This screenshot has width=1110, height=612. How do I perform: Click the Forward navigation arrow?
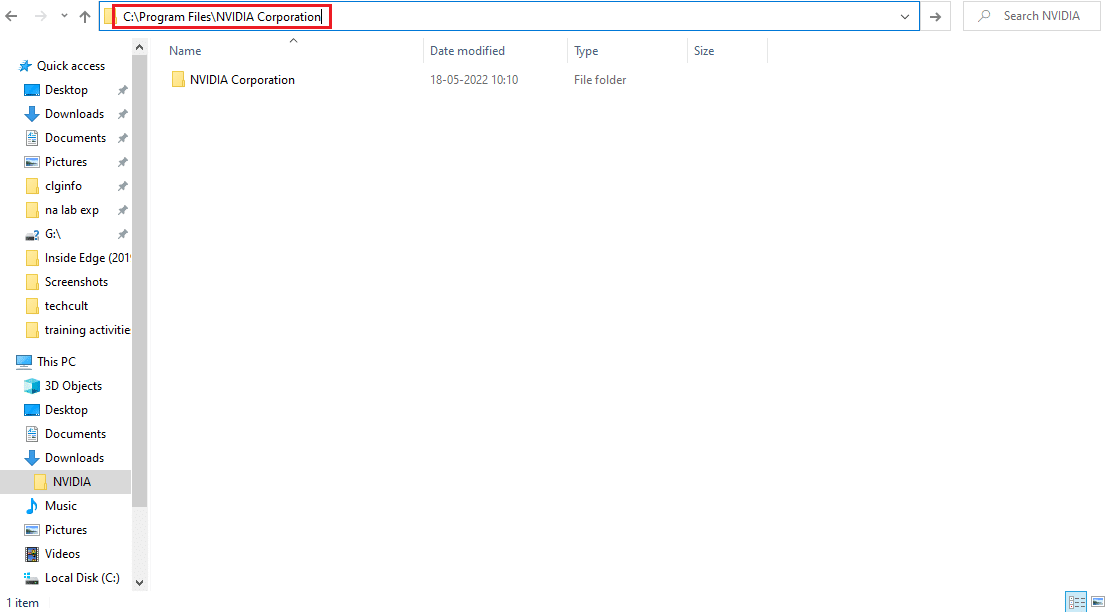pos(40,16)
